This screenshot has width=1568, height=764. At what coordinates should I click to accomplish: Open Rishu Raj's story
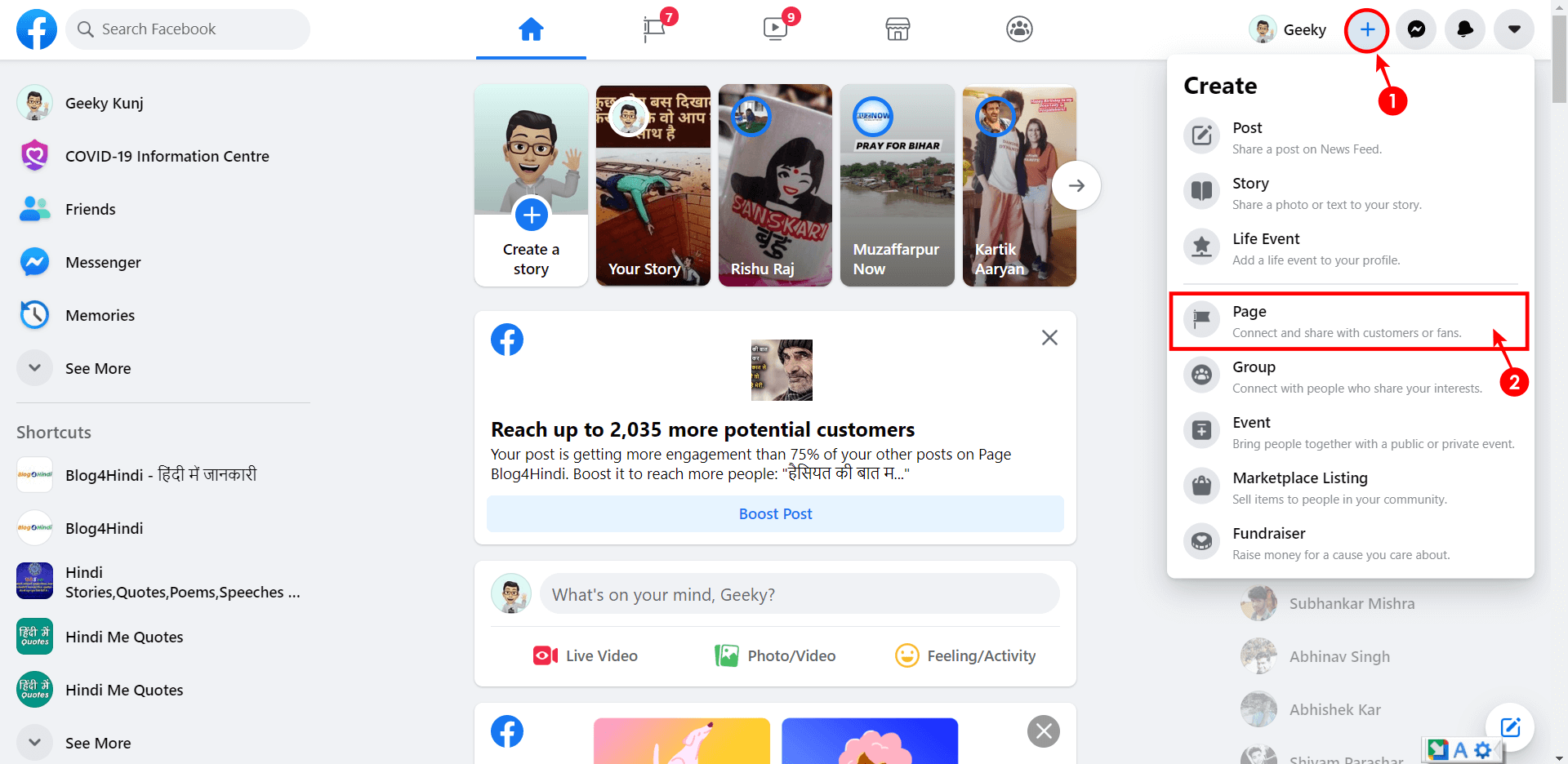pyautogui.click(x=775, y=185)
